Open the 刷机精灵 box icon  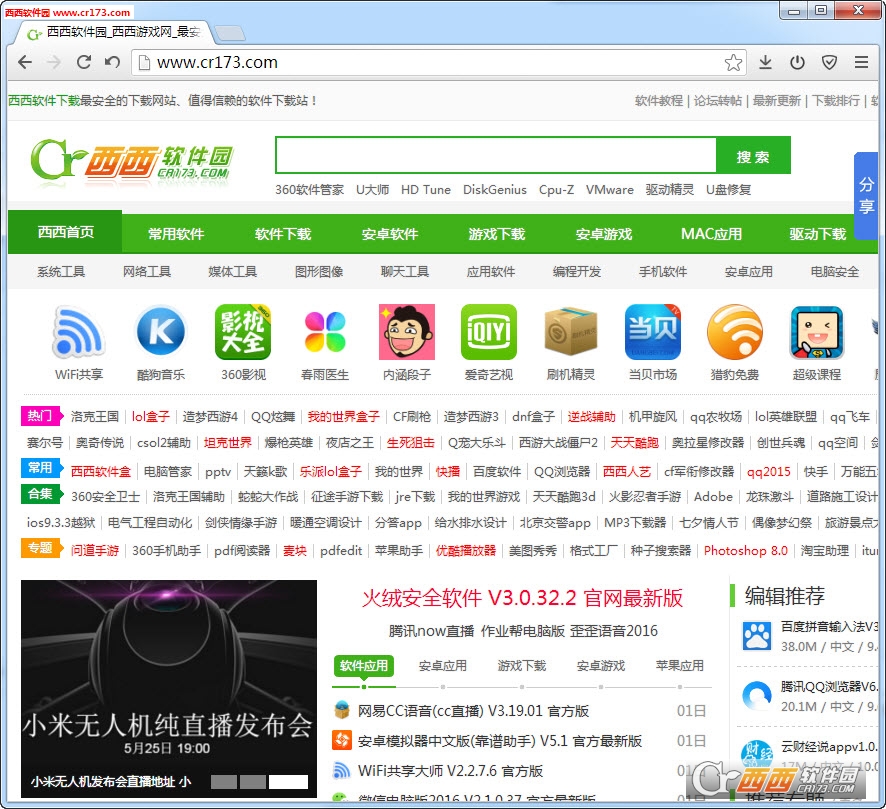coord(571,332)
